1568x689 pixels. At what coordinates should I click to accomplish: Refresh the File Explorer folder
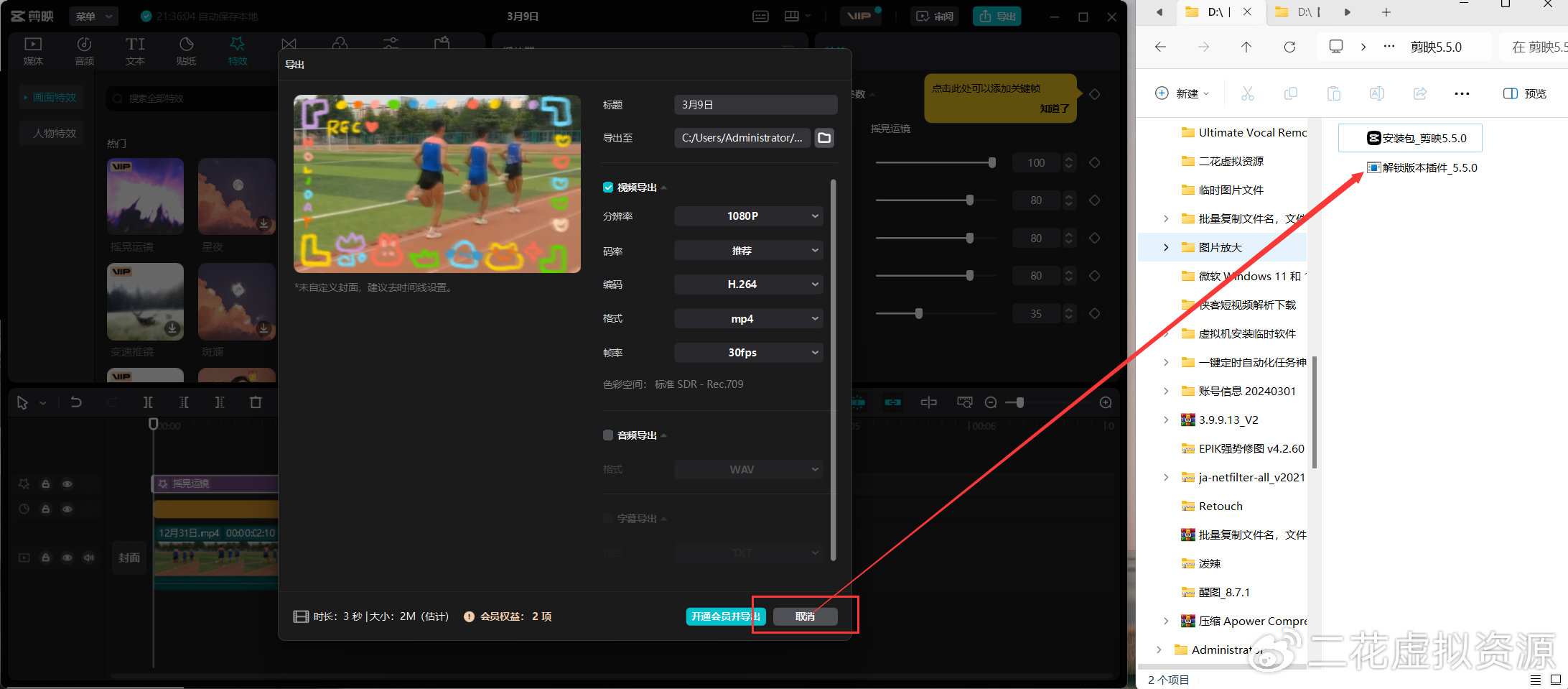pos(1289,47)
